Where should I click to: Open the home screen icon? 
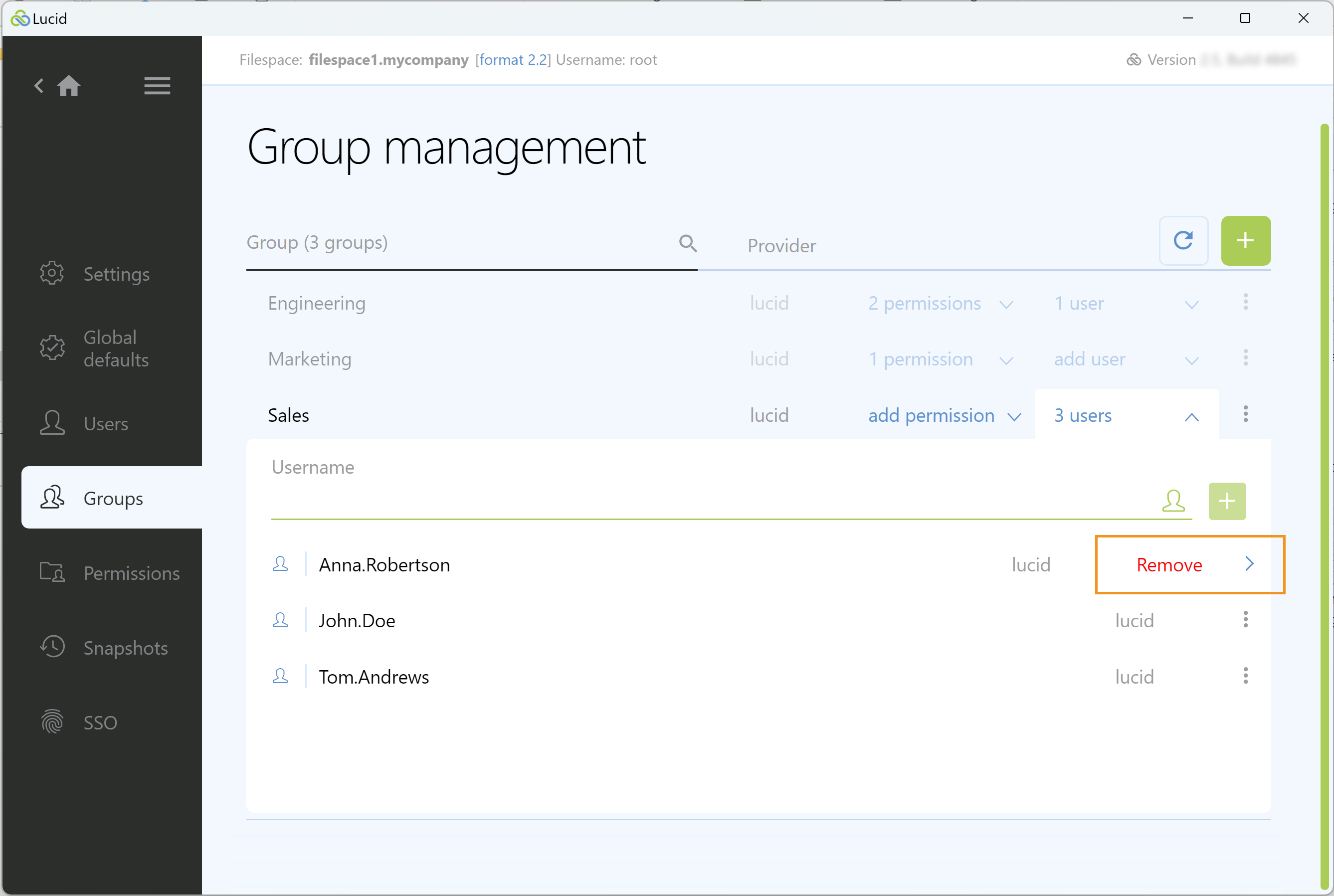[69, 86]
